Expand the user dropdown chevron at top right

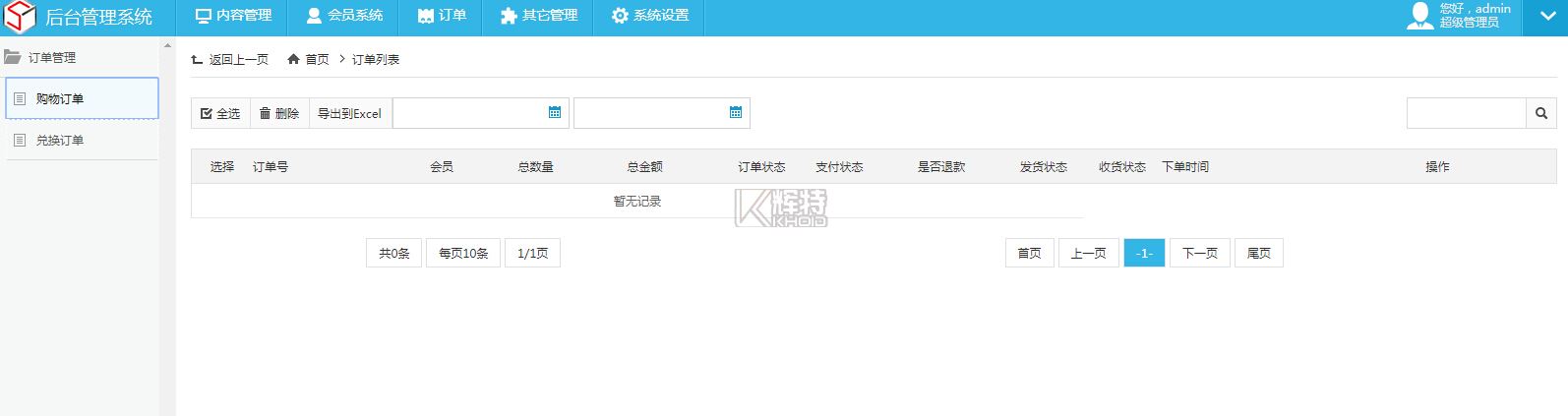click(1545, 17)
